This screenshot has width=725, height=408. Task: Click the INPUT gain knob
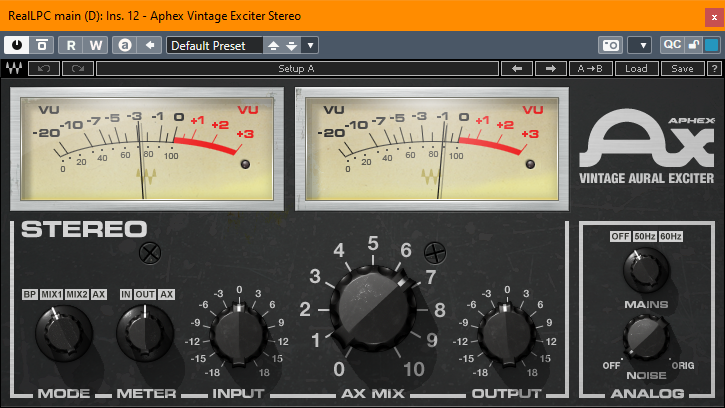[x=239, y=335]
